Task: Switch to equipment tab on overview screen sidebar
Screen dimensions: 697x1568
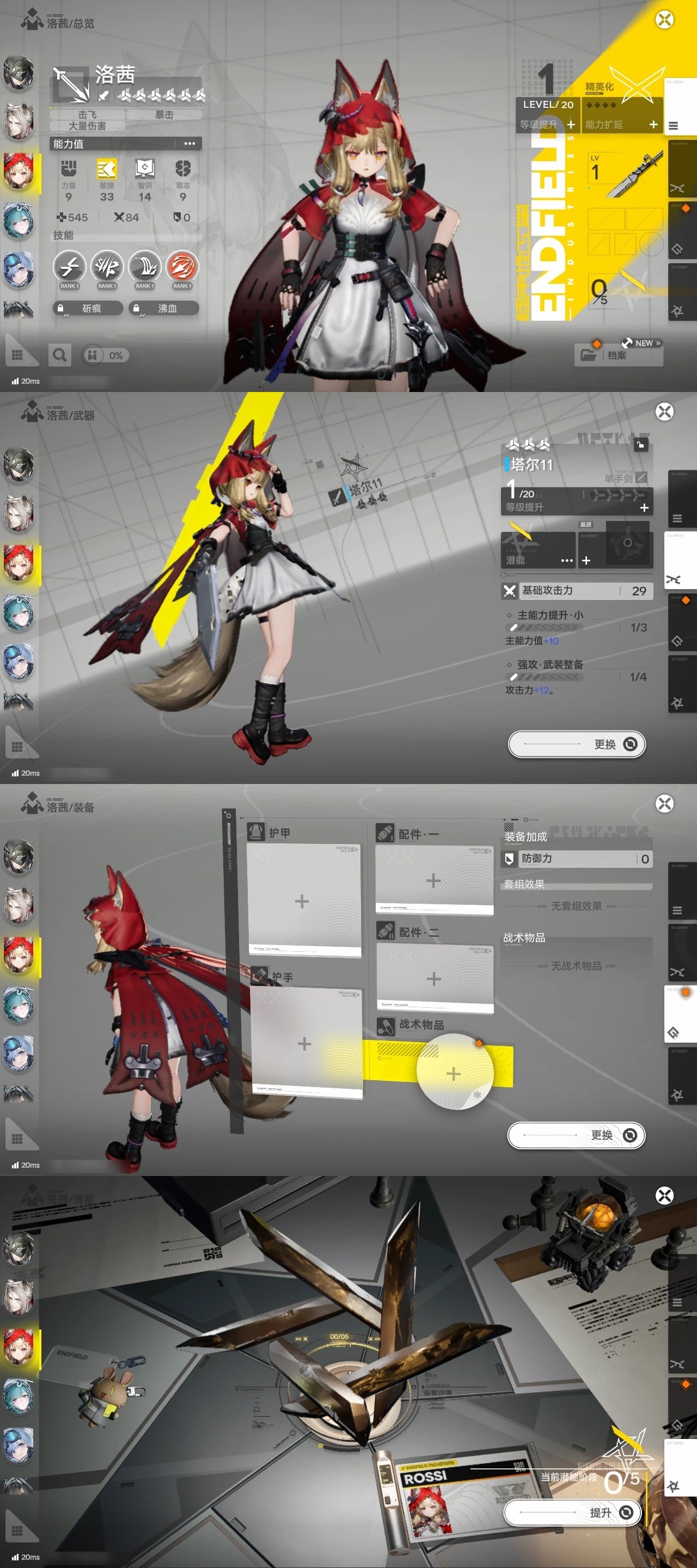Action: coord(677,249)
